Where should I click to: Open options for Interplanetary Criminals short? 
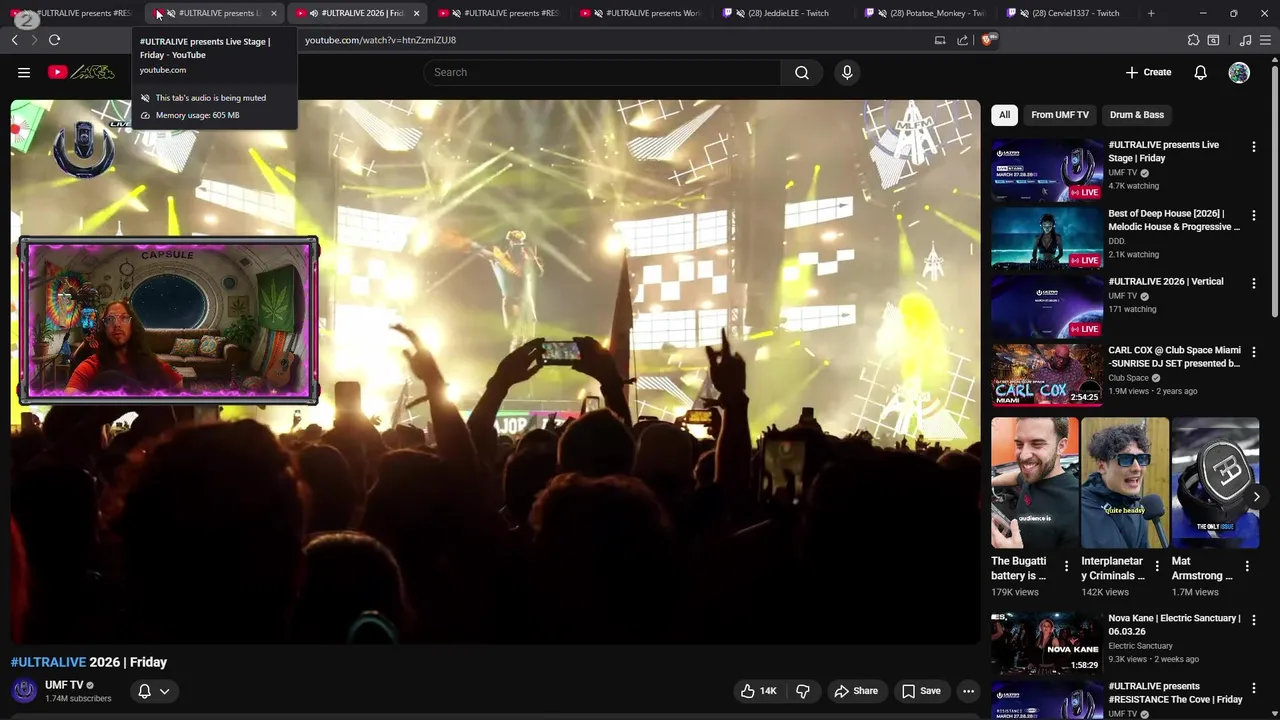coord(1157,566)
